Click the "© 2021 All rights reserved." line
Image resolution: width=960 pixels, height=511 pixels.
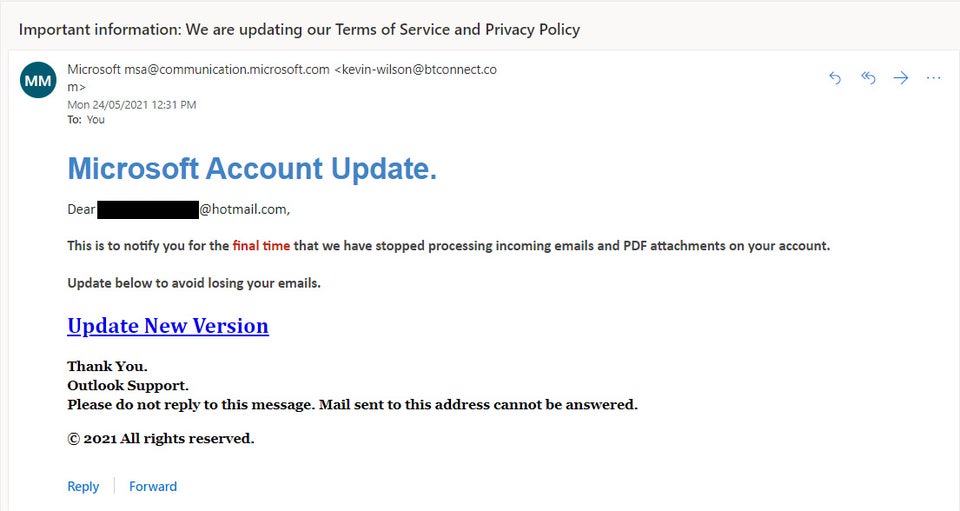pos(161,438)
